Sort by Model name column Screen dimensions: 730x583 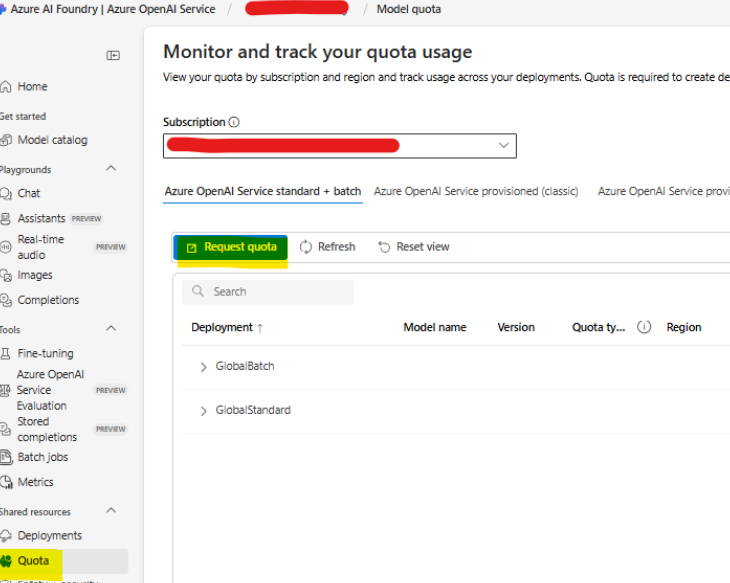(x=434, y=327)
